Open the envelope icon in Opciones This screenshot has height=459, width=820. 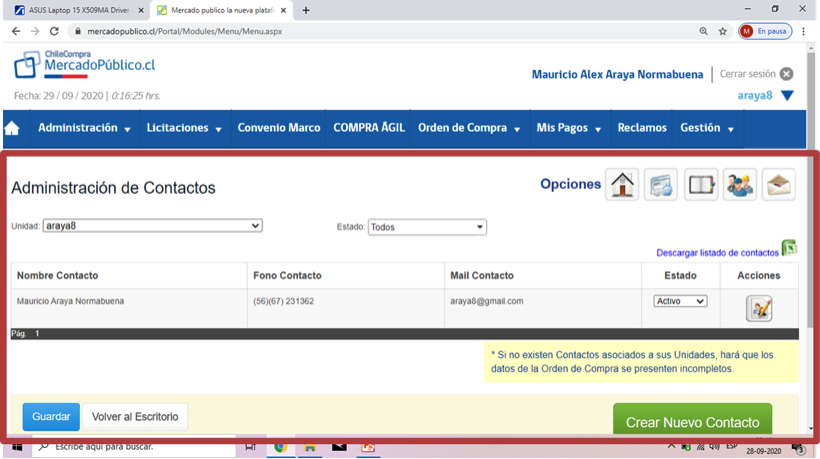(779, 185)
